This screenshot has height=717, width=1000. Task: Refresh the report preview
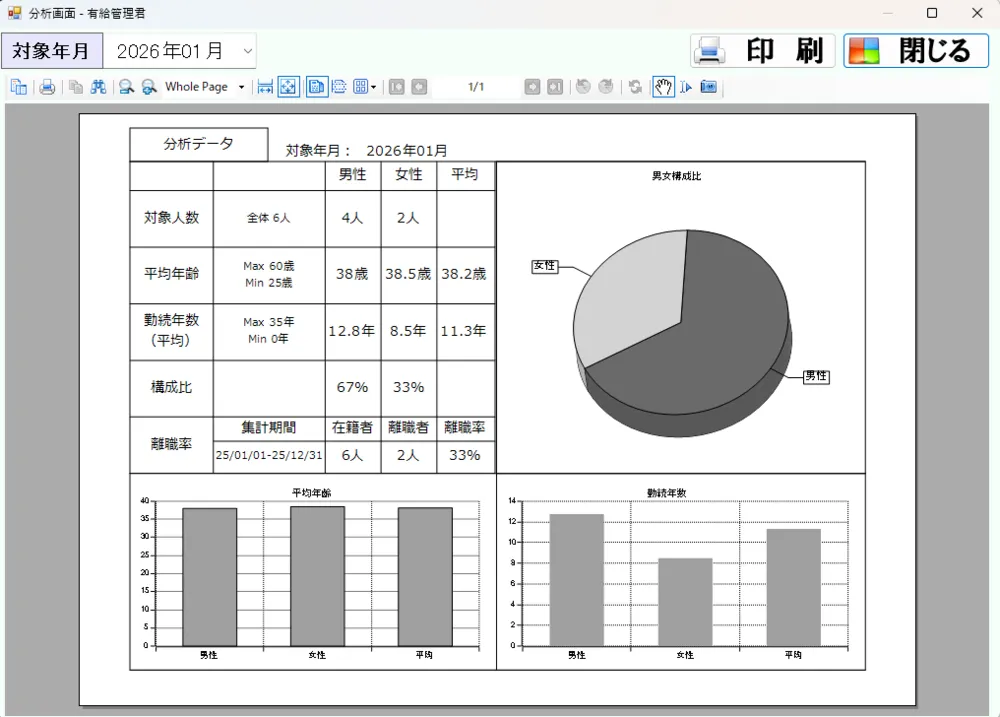click(x=634, y=87)
